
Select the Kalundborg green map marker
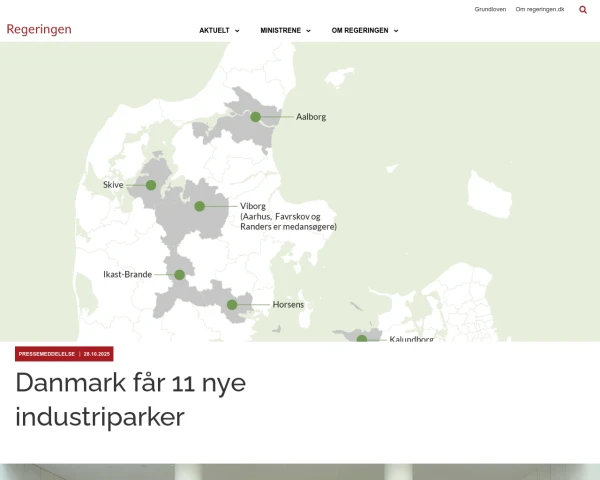[362, 339]
